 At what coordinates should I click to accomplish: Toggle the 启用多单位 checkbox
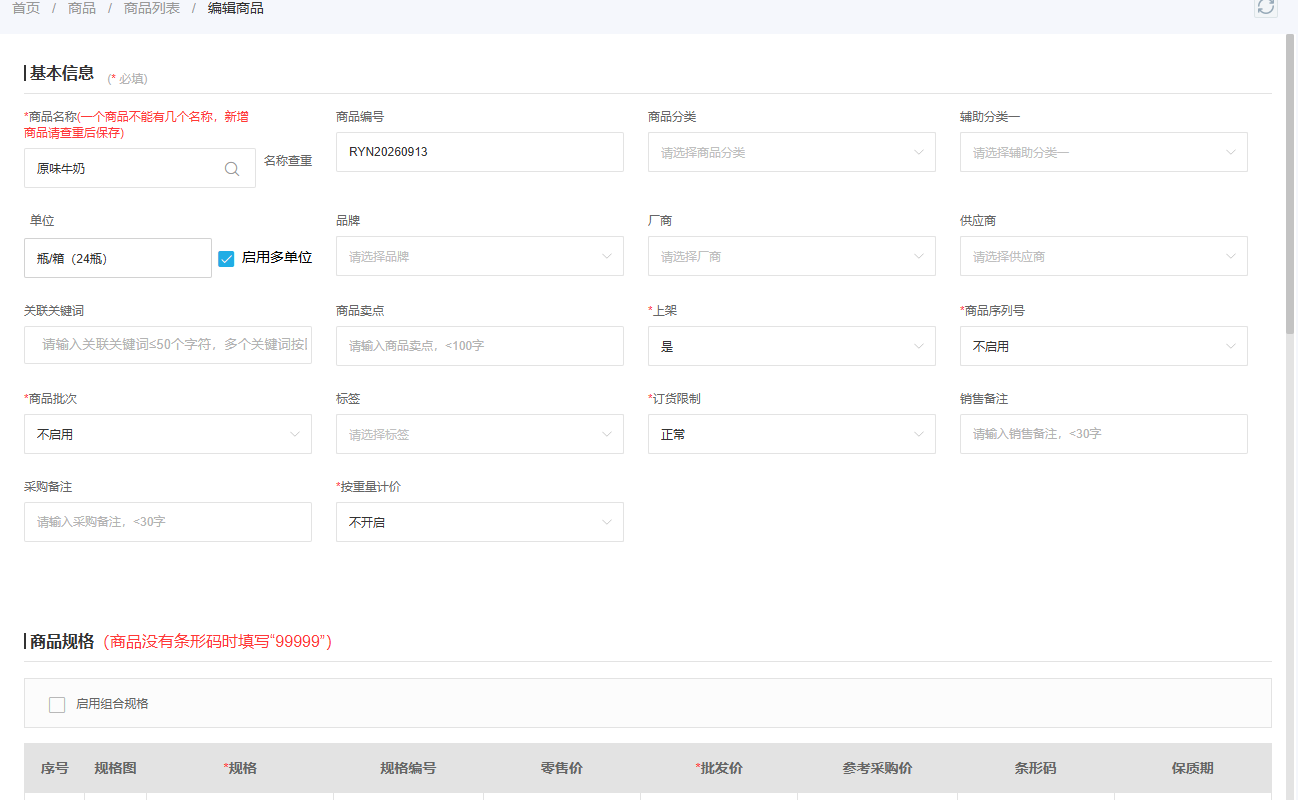coord(226,259)
